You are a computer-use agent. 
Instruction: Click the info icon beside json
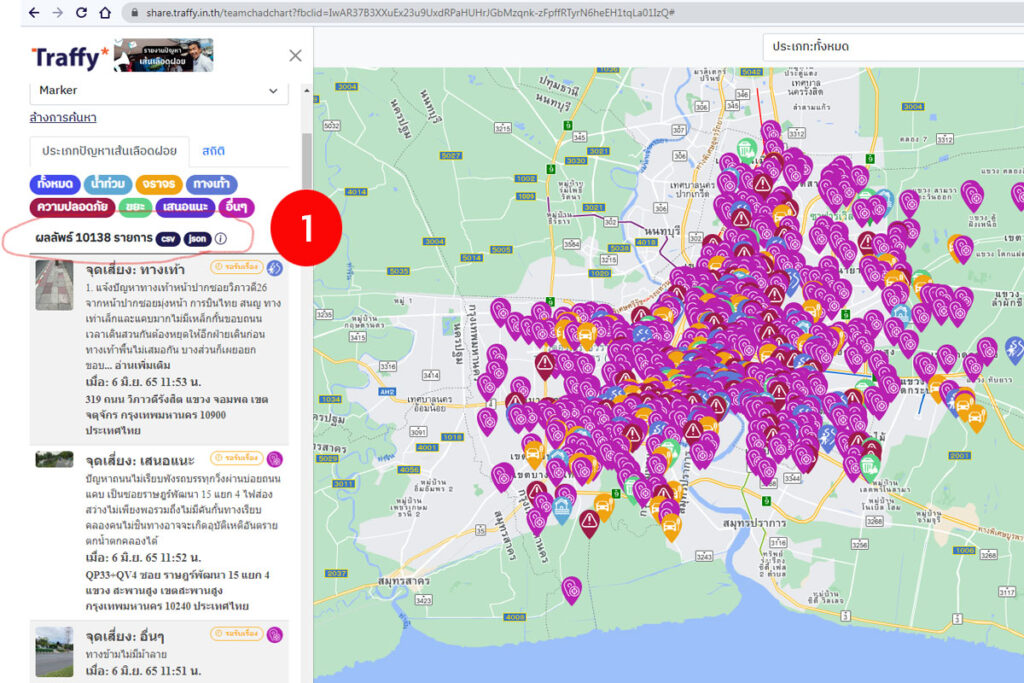(x=221, y=238)
